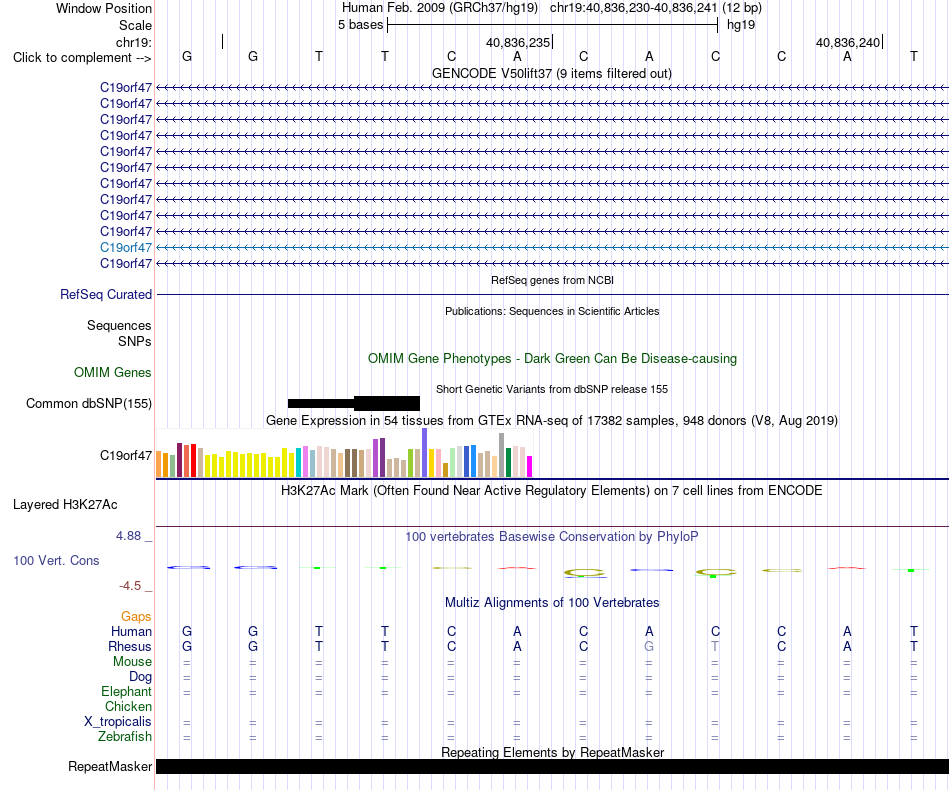Open '100 vertebrates Basewise Conservation by PhyloP' title
The width and height of the screenshot is (950, 790).
[552, 536]
